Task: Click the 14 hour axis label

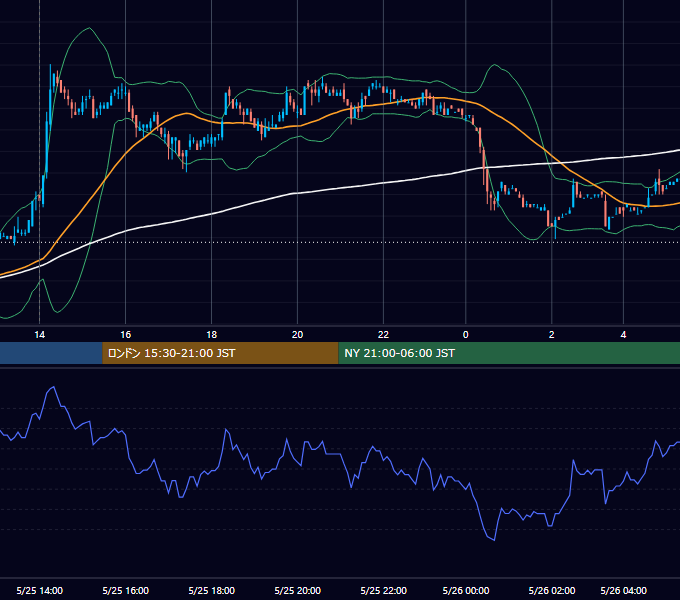Action: (39, 335)
